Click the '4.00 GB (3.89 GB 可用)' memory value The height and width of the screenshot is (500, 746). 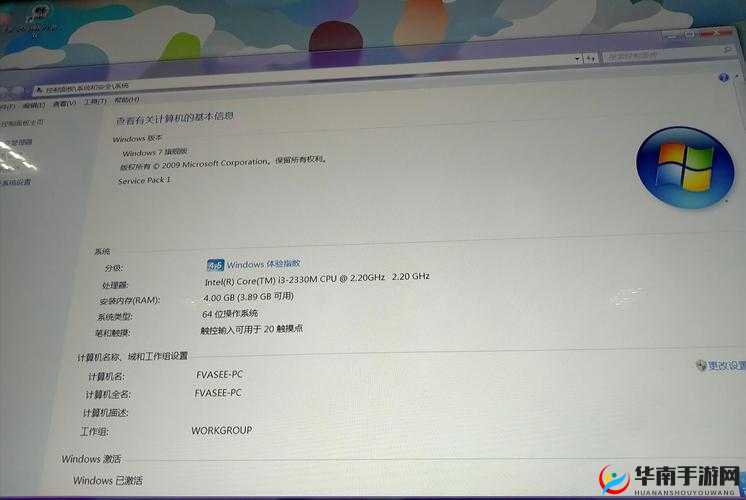click(x=249, y=297)
